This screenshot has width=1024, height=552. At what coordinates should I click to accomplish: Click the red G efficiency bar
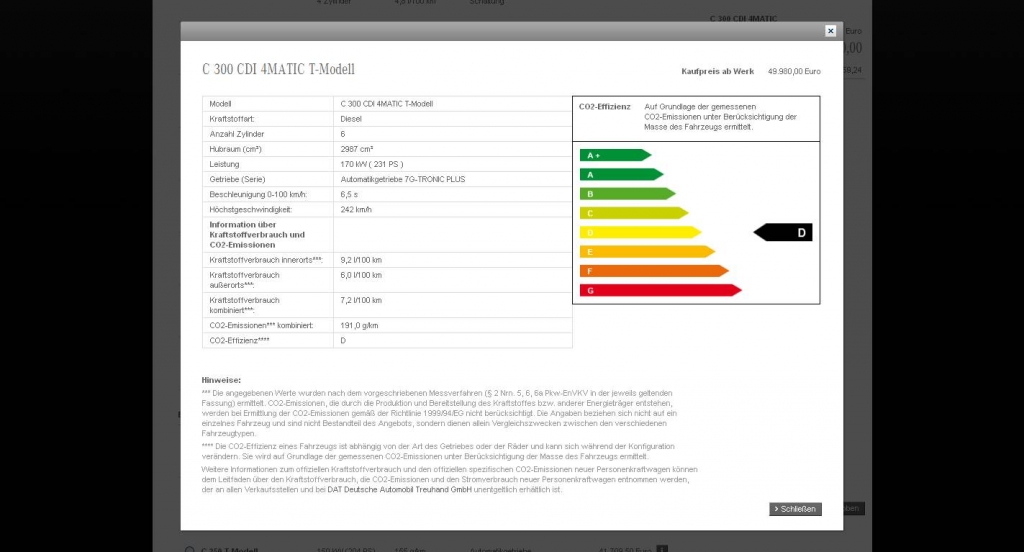[660, 291]
